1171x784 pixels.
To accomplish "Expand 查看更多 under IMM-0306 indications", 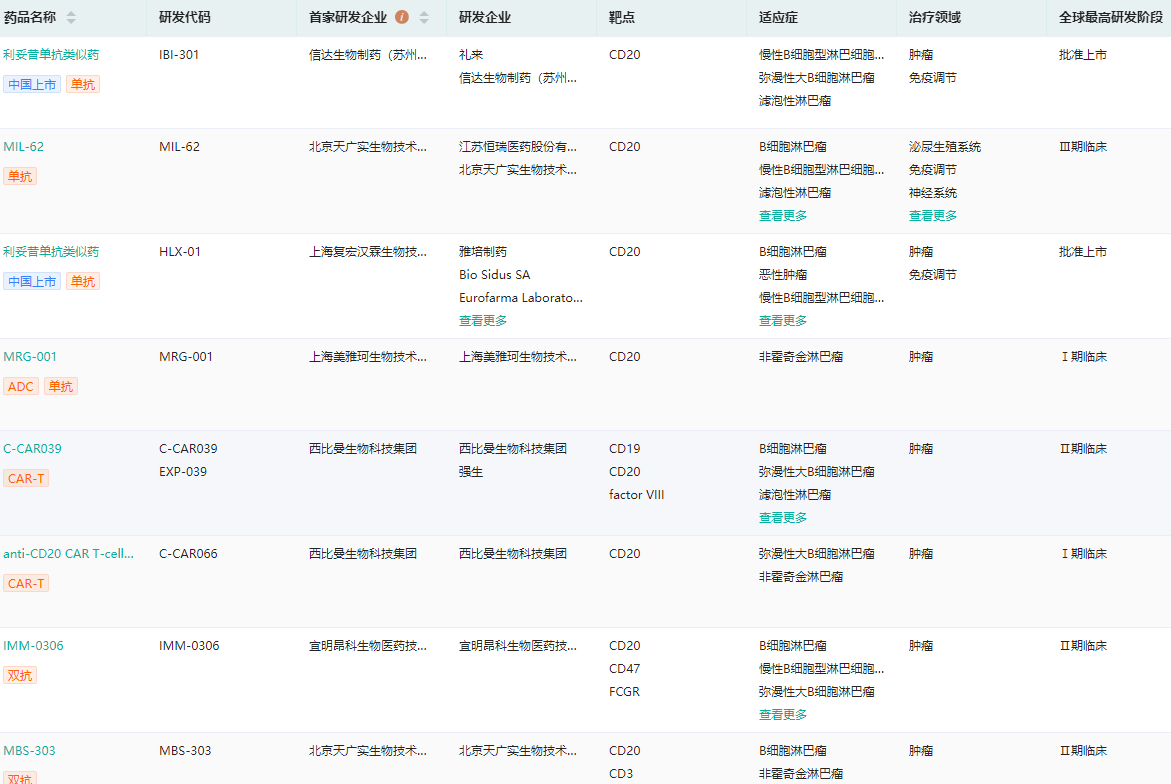I will click(783, 715).
